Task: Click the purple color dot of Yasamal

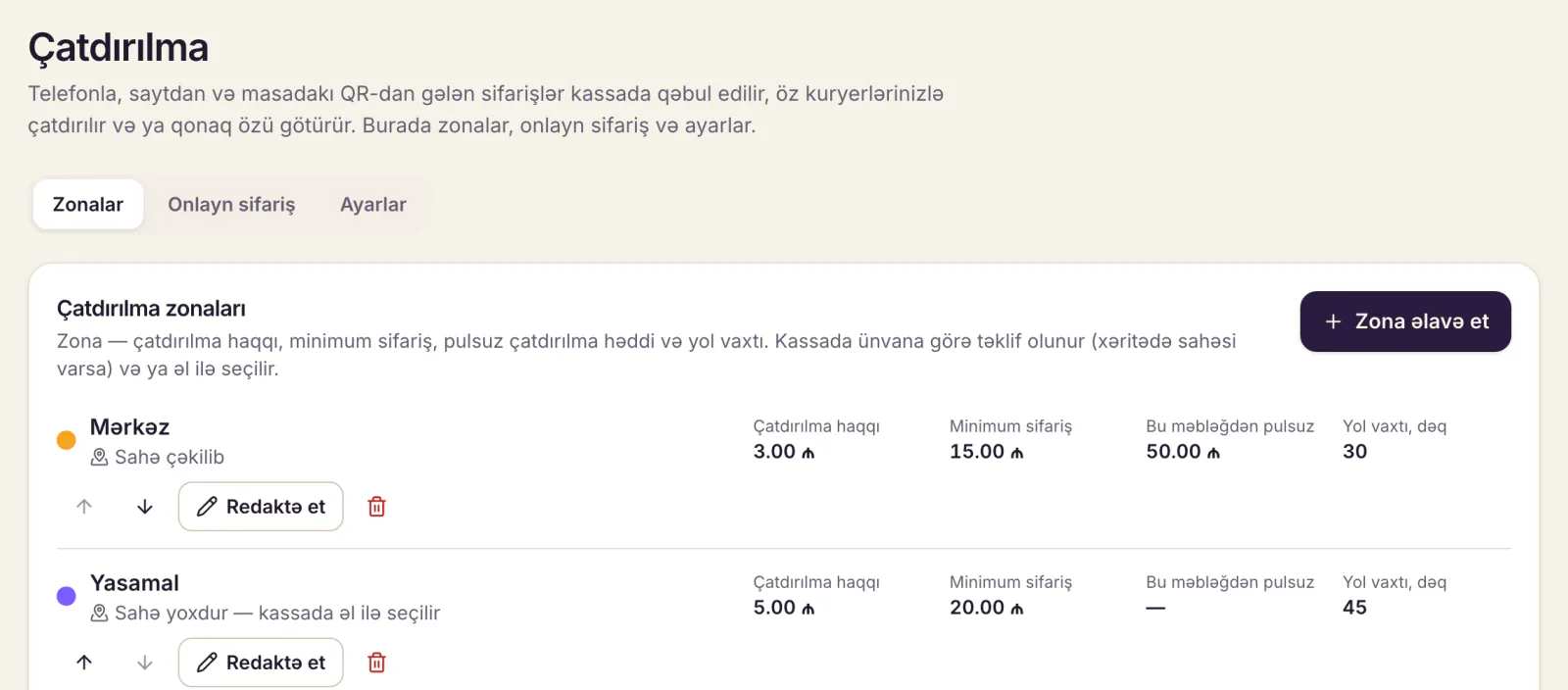Action: [x=67, y=596]
